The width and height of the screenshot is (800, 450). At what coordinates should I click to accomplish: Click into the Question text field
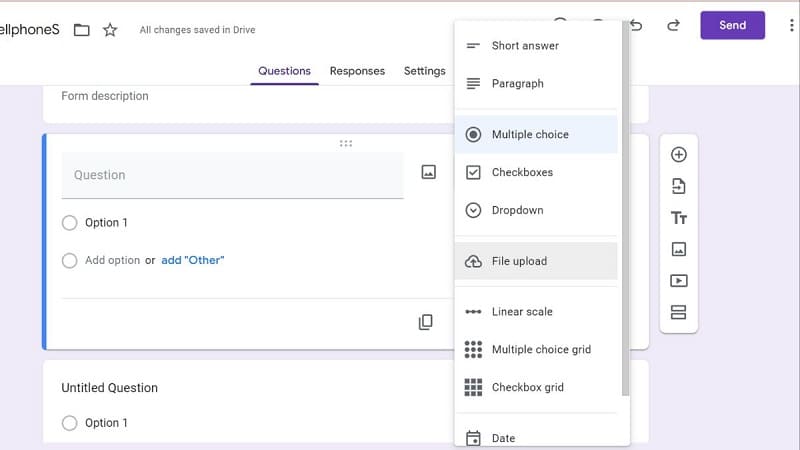pos(232,175)
